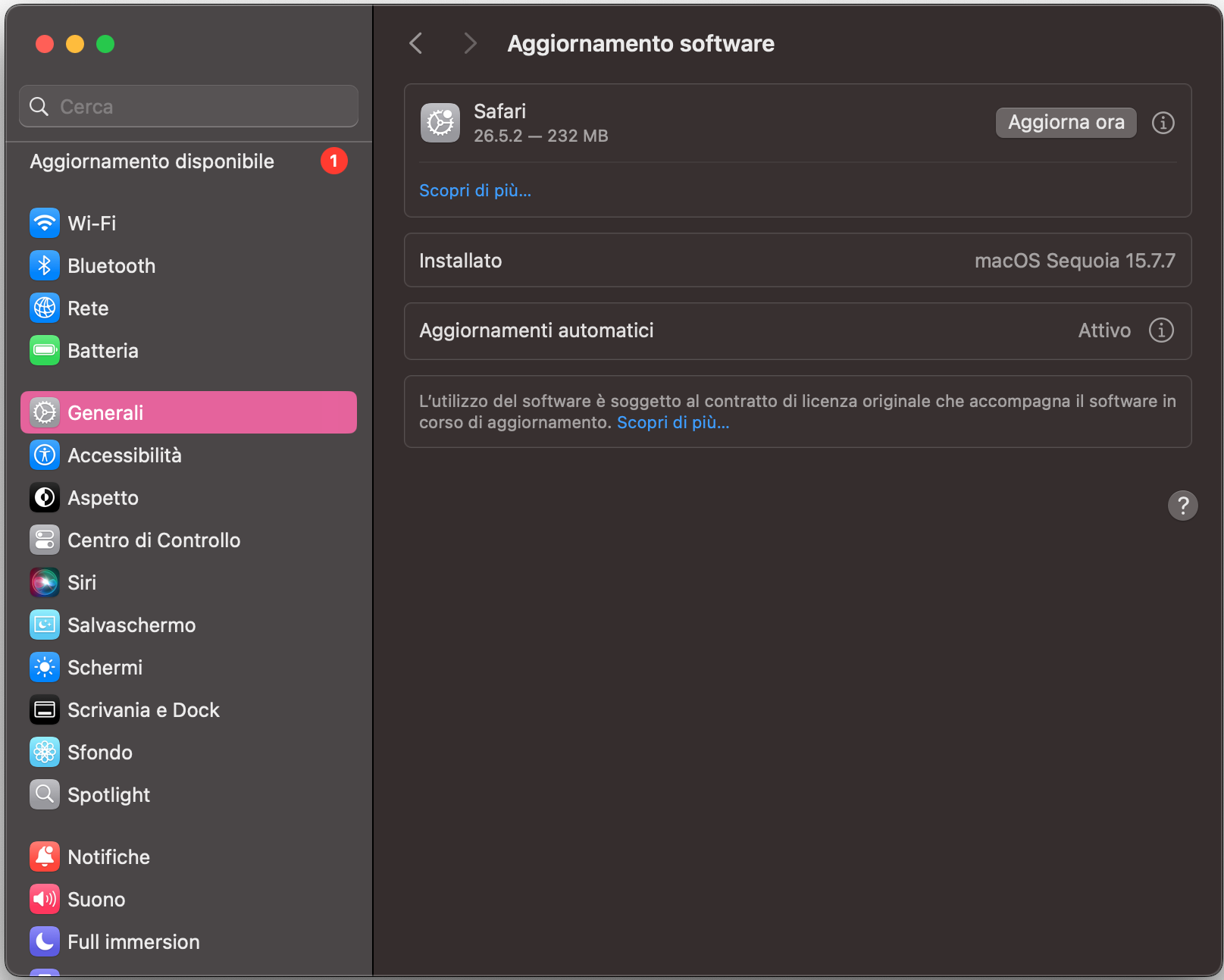The width and height of the screenshot is (1224, 980).
Task: Go back with left chevron
Action: 415,43
